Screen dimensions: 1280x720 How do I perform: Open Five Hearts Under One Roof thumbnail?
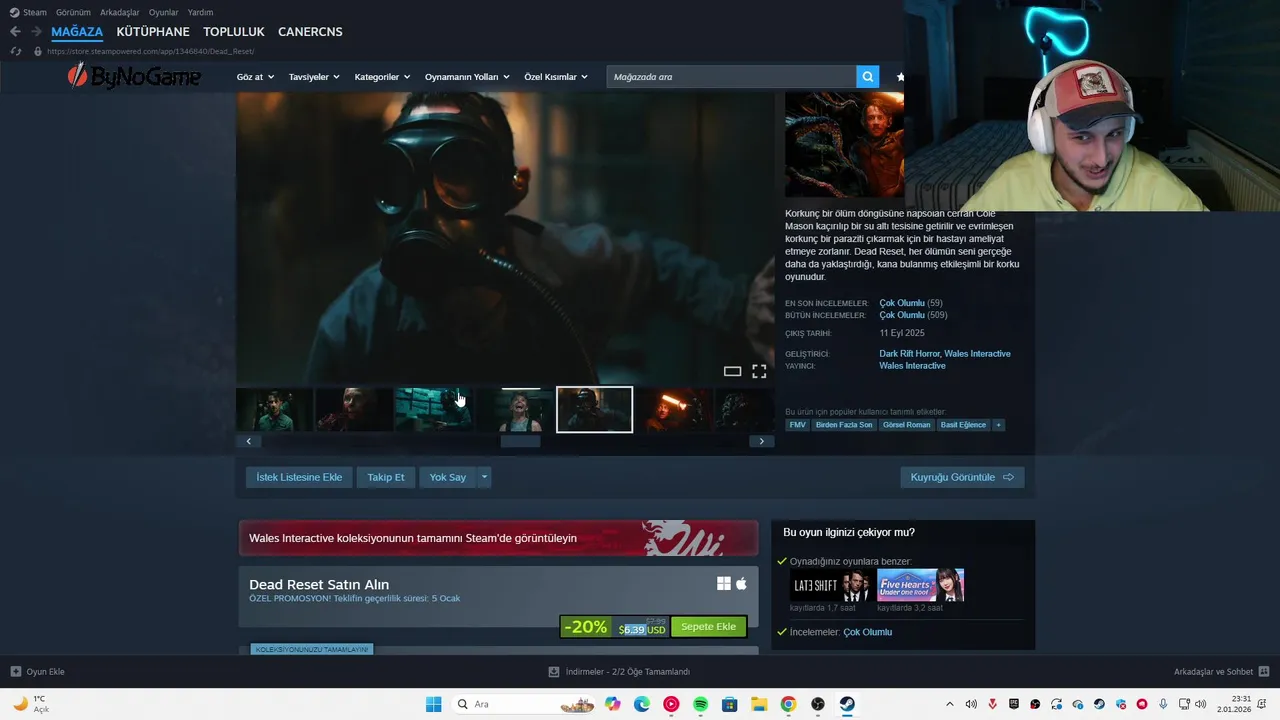pyautogui.click(x=920, y=585)
